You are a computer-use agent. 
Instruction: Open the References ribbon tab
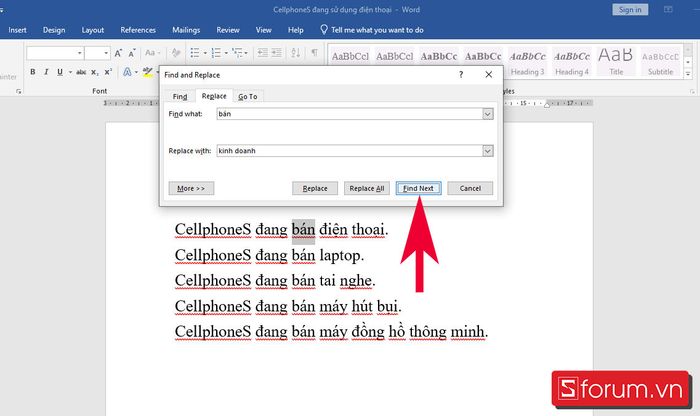[x=138, y=30]
